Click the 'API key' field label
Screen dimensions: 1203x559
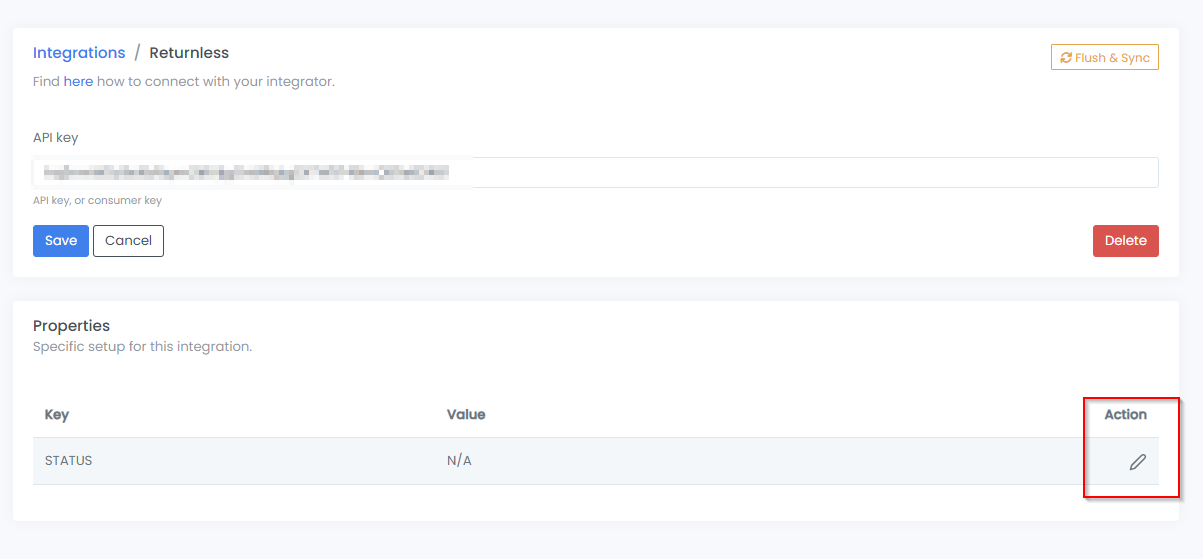55,138
